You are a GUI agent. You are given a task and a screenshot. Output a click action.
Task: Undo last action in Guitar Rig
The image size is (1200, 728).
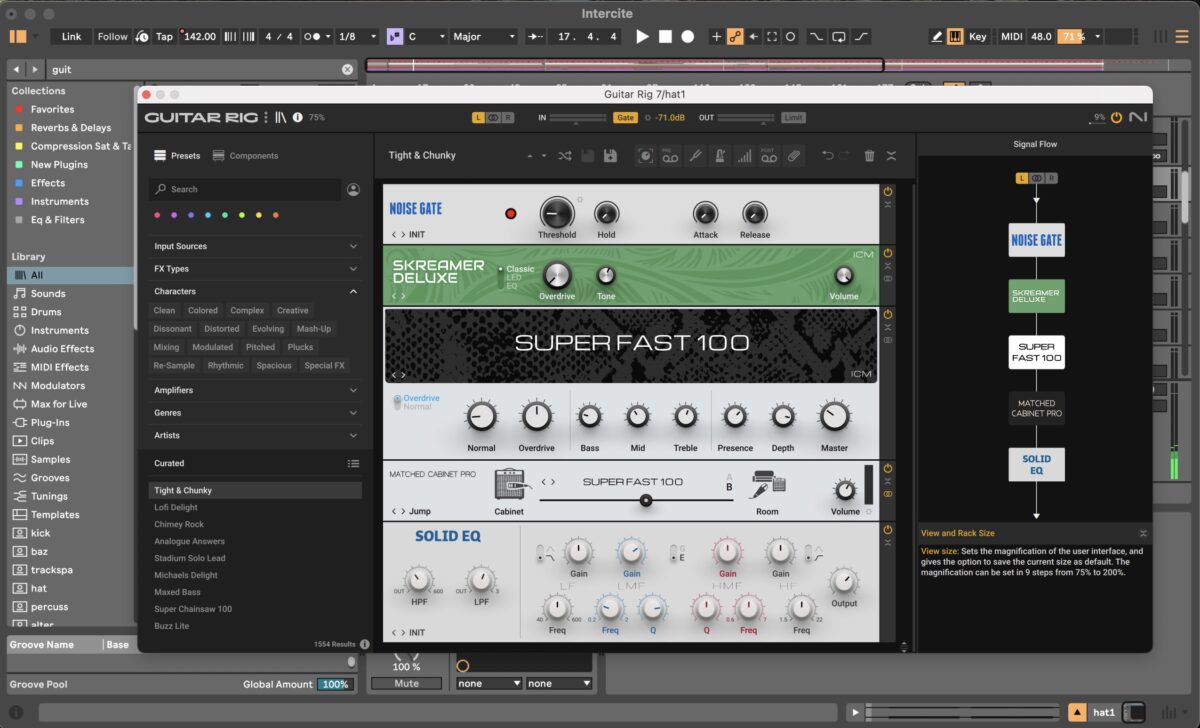click(827, 156)
